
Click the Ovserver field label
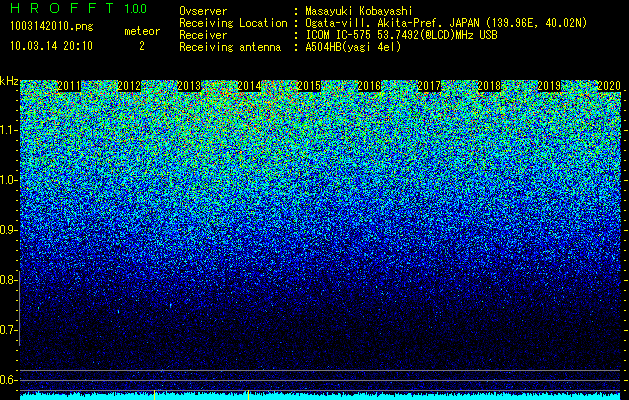point(203,11)
